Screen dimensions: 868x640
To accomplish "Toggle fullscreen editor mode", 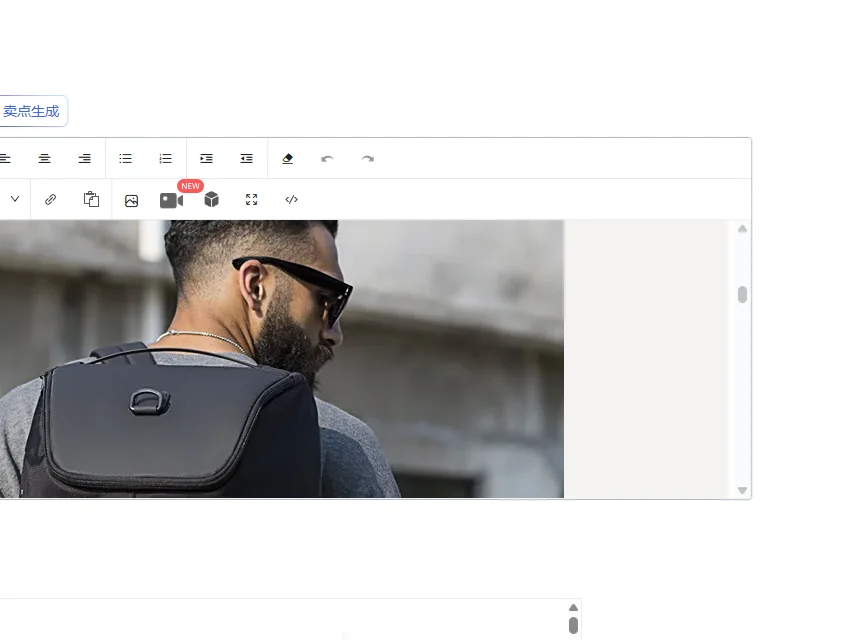I will click(x=251, y=200).
